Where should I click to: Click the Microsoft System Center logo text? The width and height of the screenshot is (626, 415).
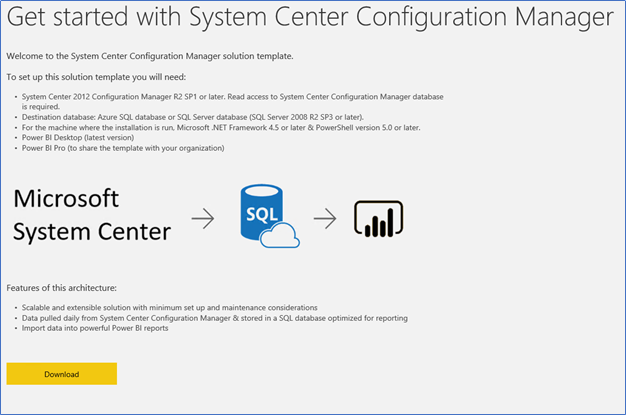92,215
